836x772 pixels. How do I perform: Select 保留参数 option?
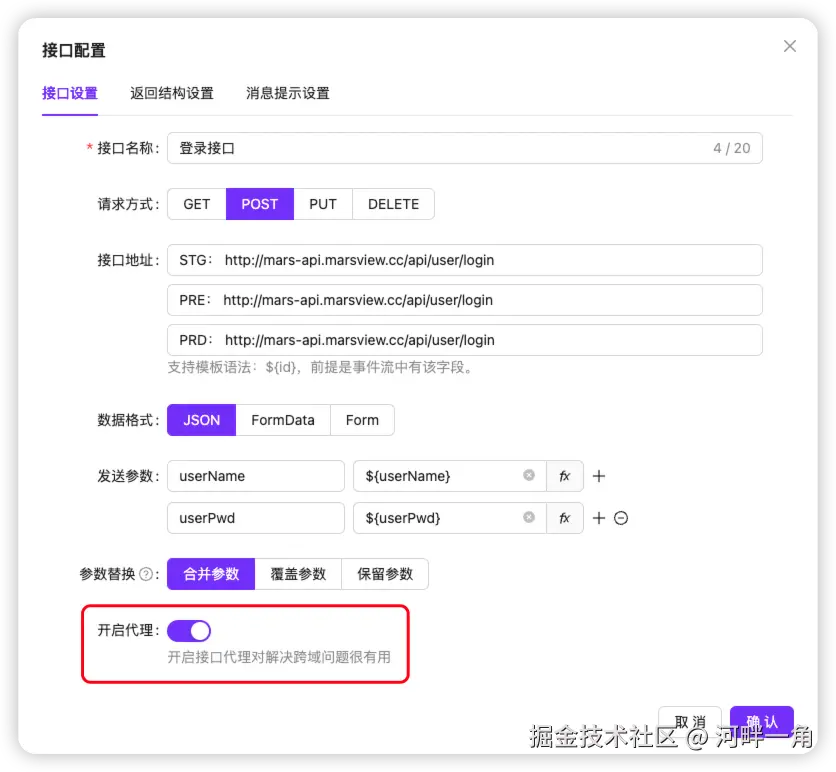click(385, 574)
